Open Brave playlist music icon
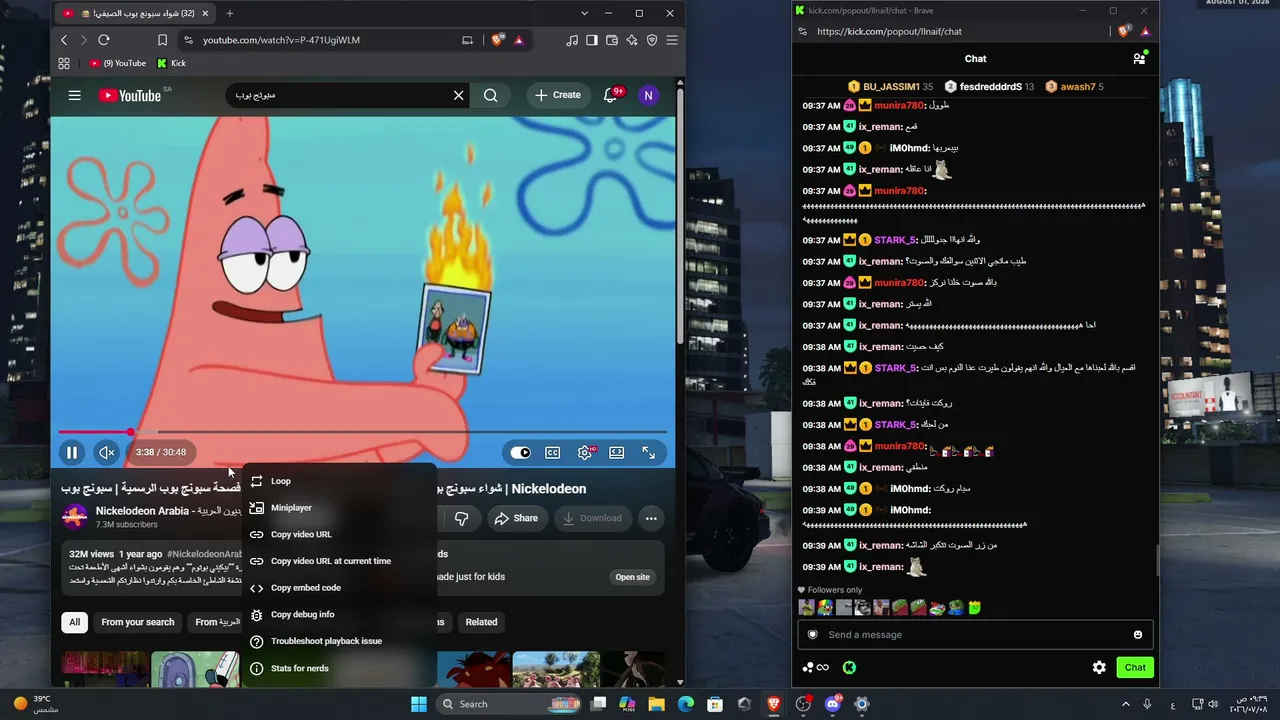Screen dimensions: 1280x720 pos(572,40)
